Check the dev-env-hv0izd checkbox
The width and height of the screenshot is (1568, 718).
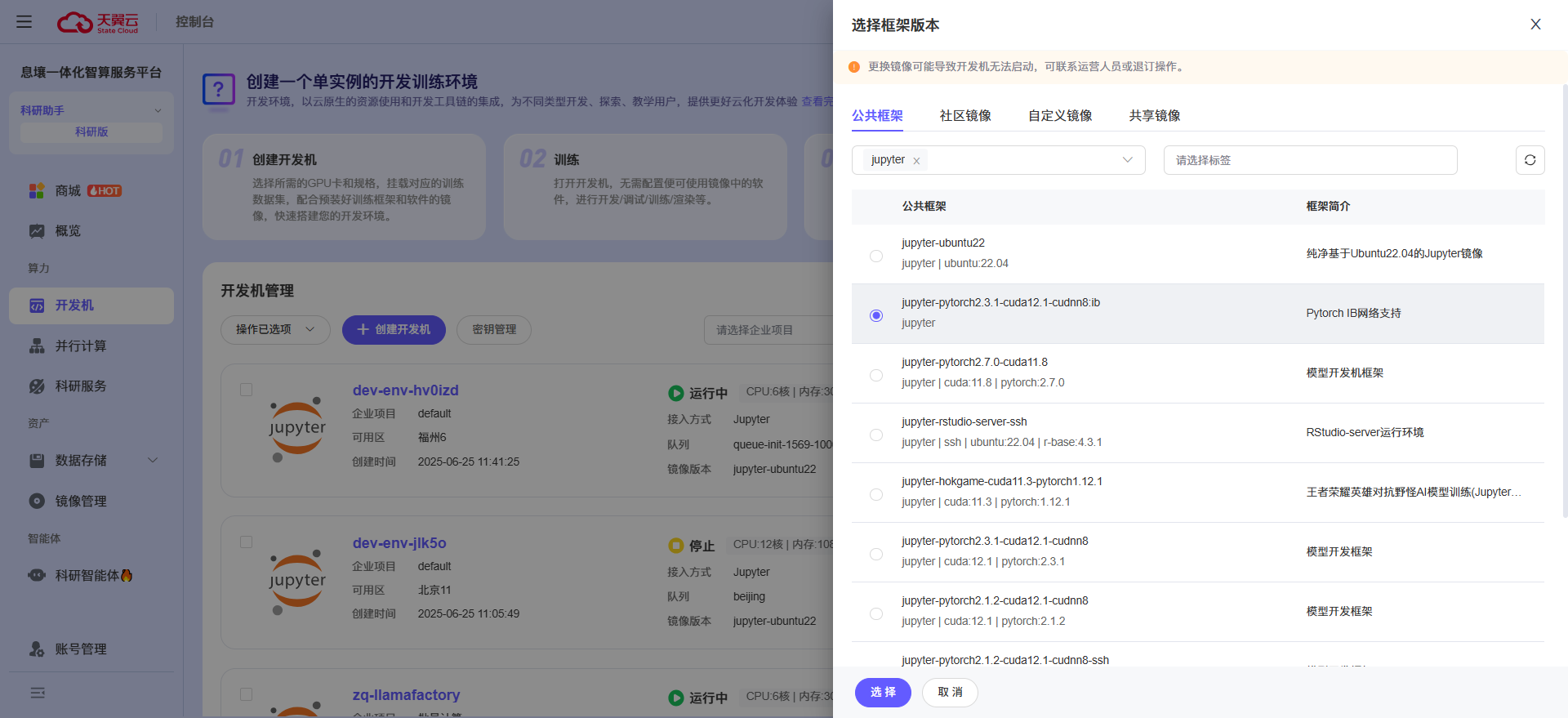tap(246, 390)
